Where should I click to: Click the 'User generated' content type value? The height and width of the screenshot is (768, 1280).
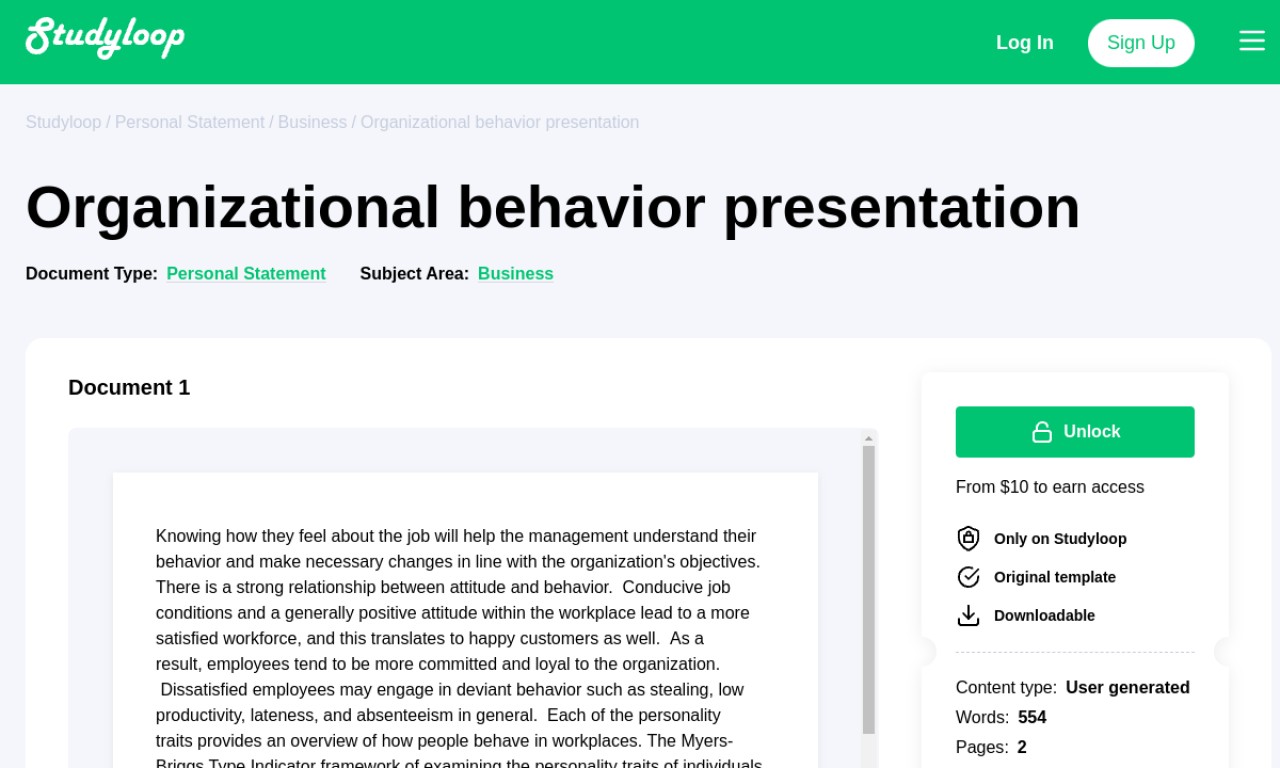tap(1128, 688)
